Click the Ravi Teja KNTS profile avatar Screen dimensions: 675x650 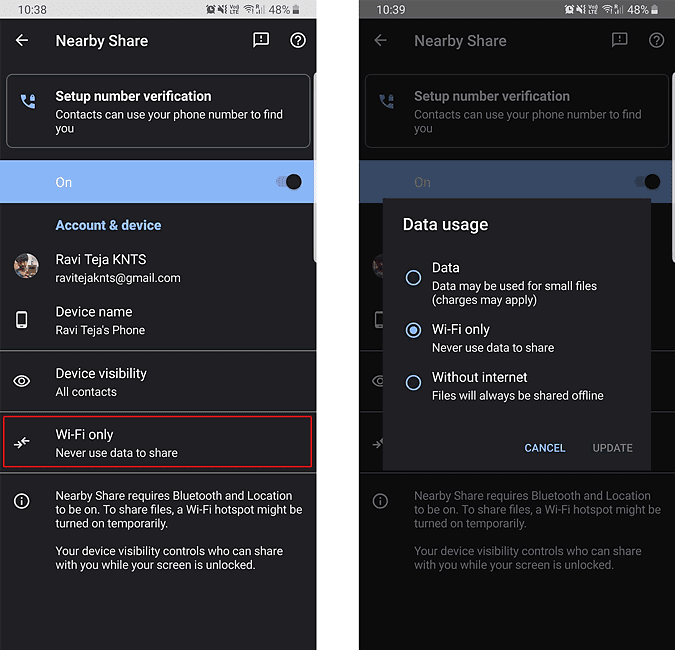tap(26, 266)
